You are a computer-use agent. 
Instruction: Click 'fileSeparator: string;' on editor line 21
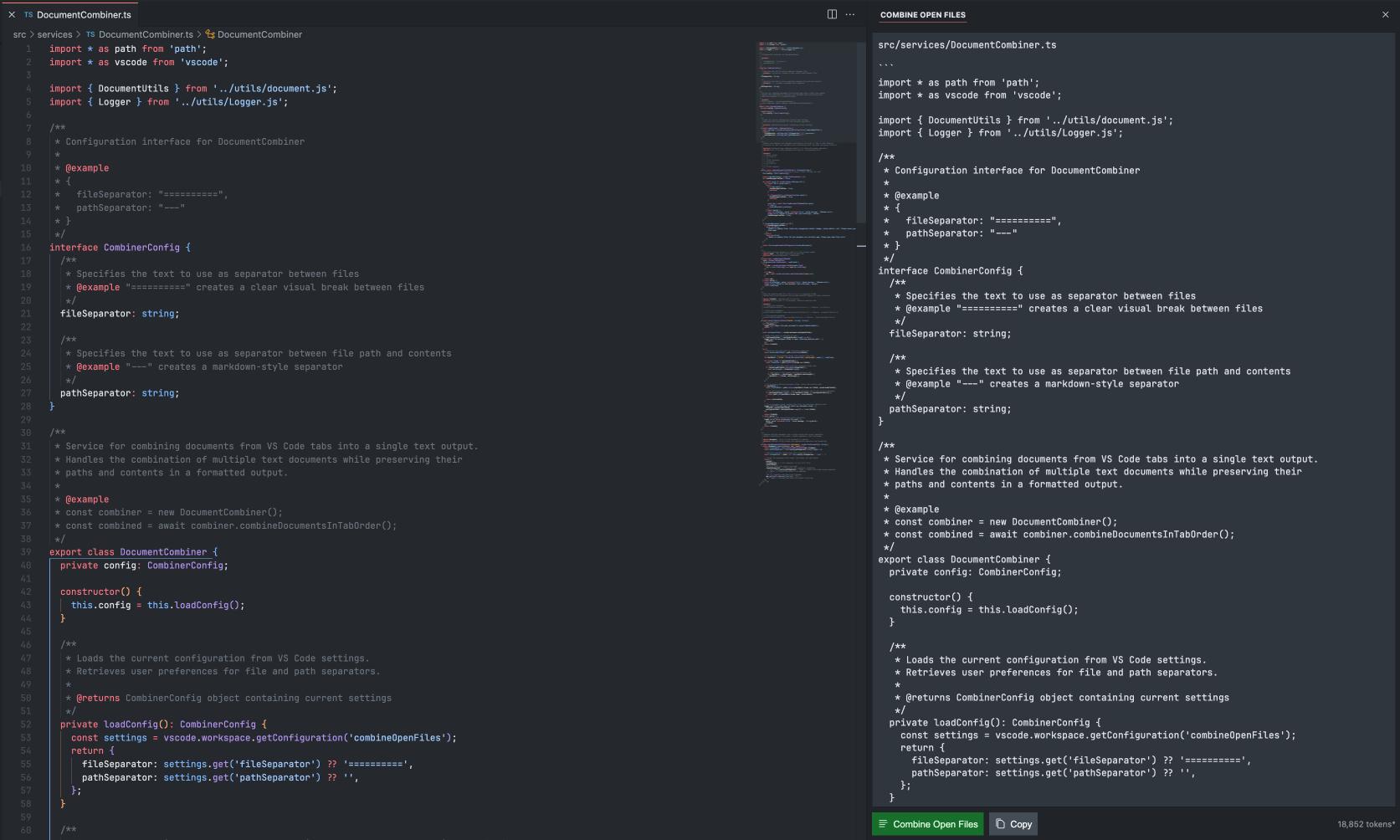pos(120,314)
